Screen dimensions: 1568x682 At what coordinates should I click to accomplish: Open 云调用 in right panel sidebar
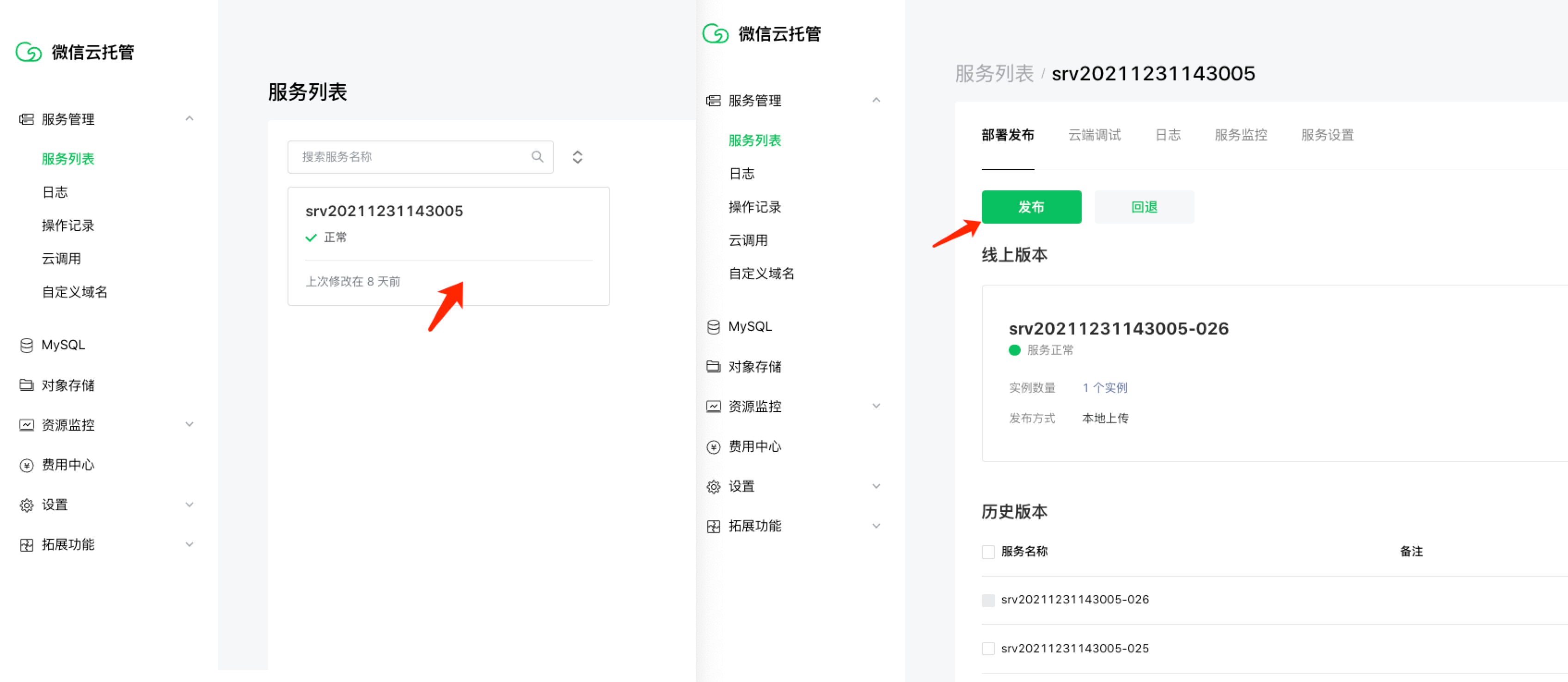748,240
